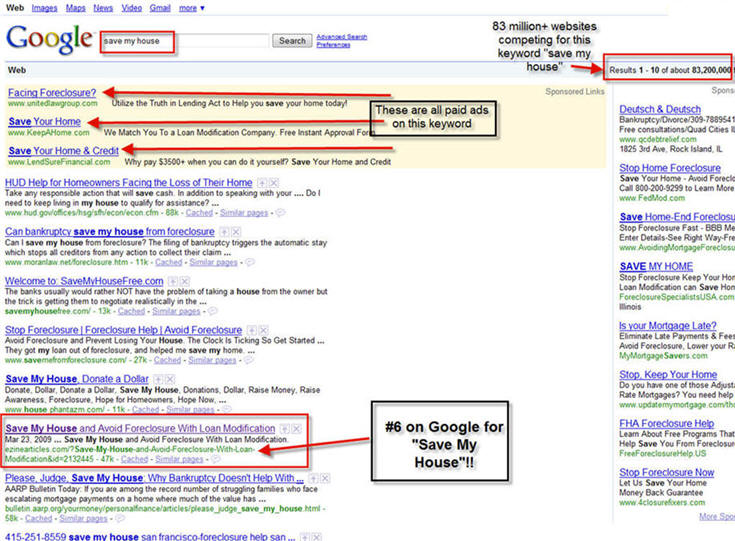Screen dimensions: 735x541
Task: Comment on the savemefromforeclosure.com result
Action: coord(248,360)
